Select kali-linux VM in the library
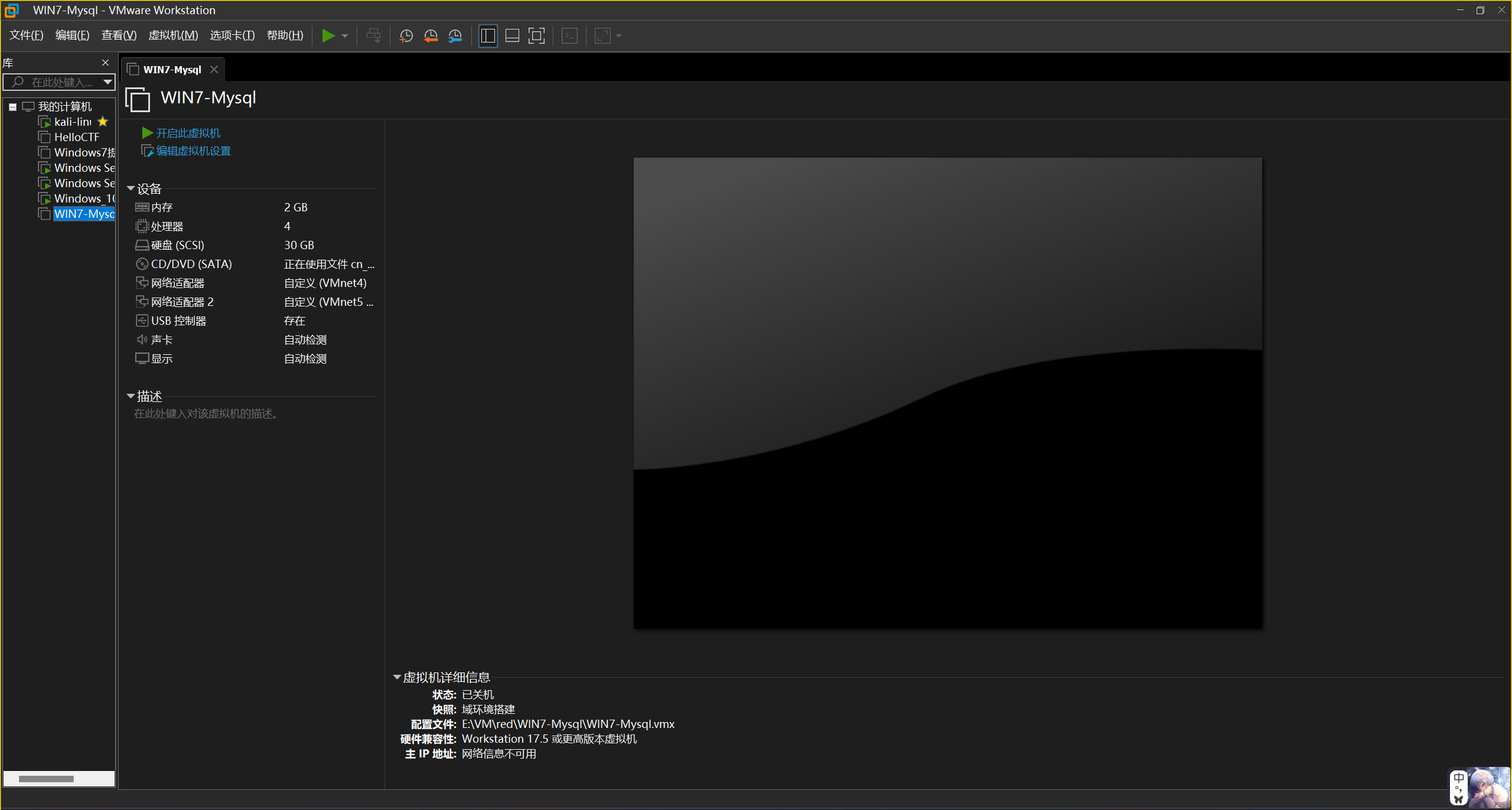The image size is (1512, 810). (x=73, y=122)
